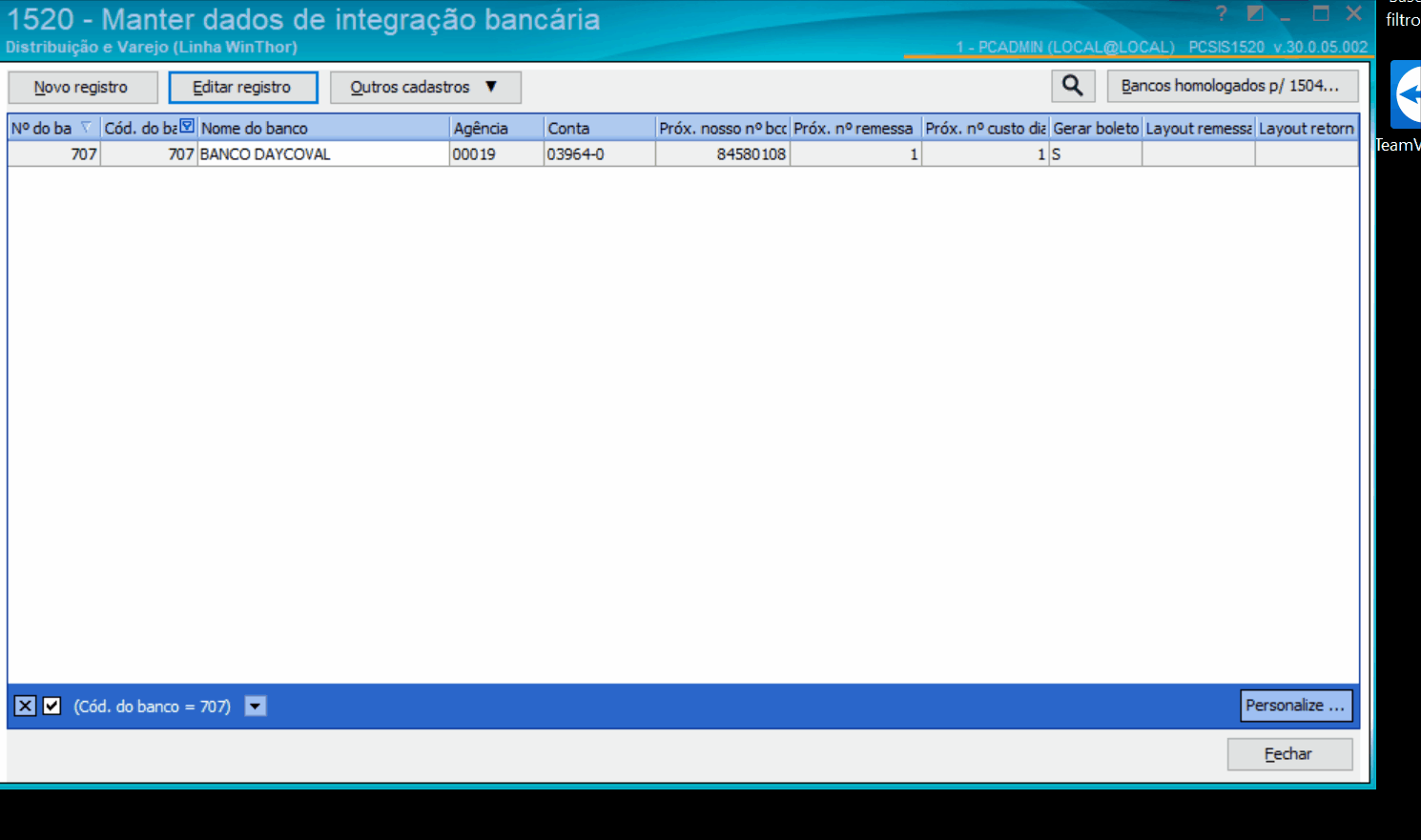Click Novo registro button
1421x840 pixels.
click(82, 87)
